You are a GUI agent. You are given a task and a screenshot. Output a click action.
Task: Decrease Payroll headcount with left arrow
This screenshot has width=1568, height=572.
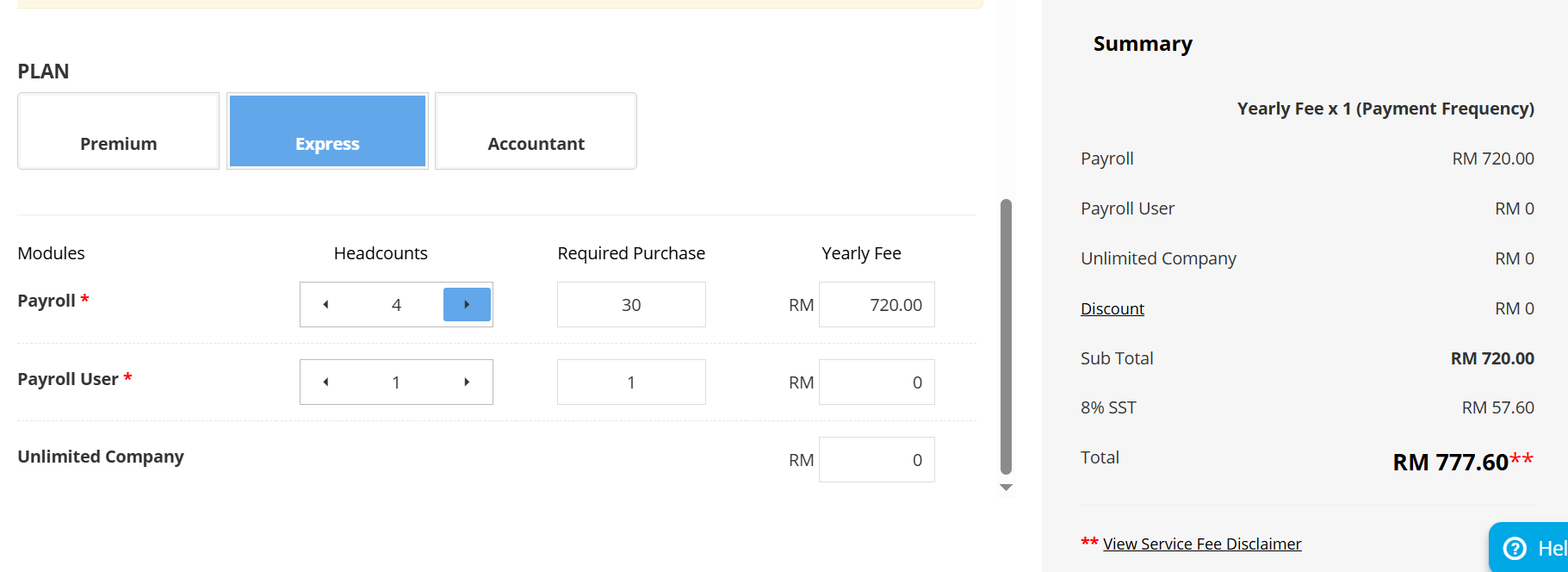(325, 305)
